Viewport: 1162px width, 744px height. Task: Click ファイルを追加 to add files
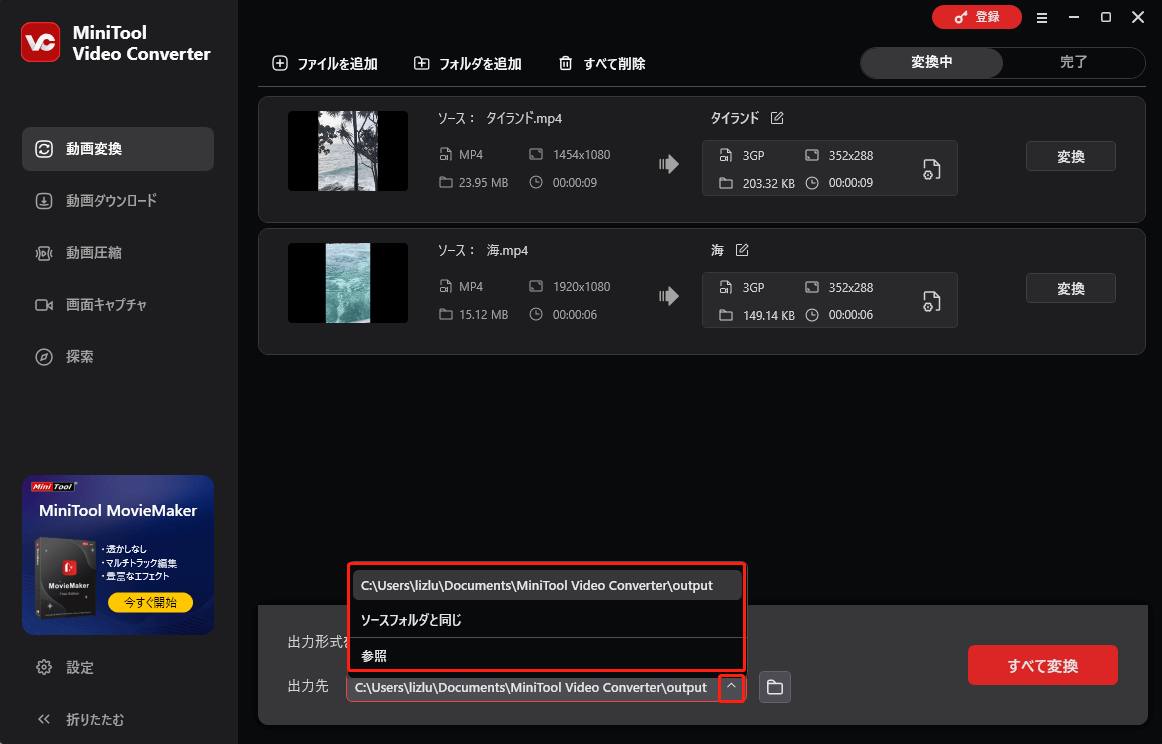325,64
